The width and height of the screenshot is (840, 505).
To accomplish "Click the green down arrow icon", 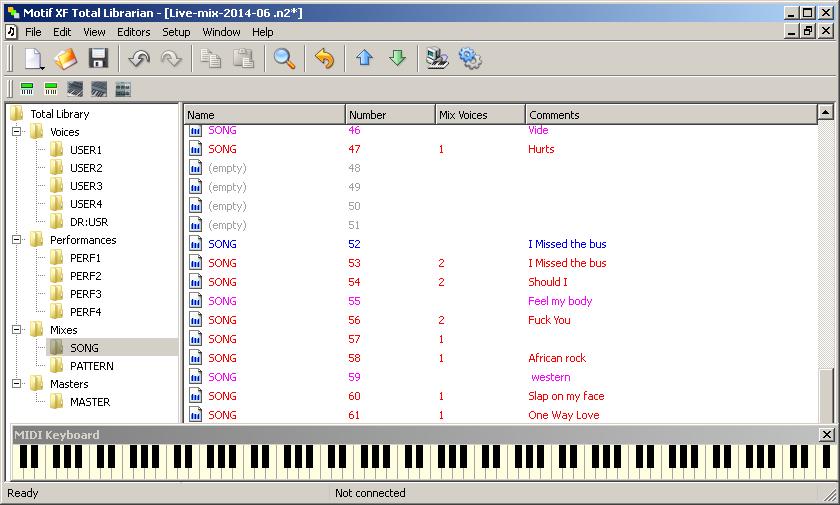I will pyautogui.click(x=398, y=58).
